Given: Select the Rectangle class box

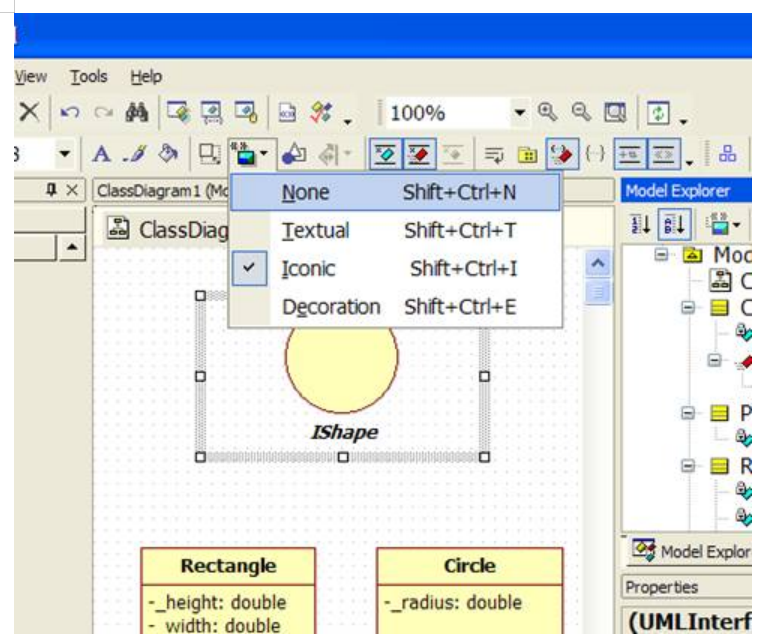Looking at the screenshot, I should (x=228, y=591).
